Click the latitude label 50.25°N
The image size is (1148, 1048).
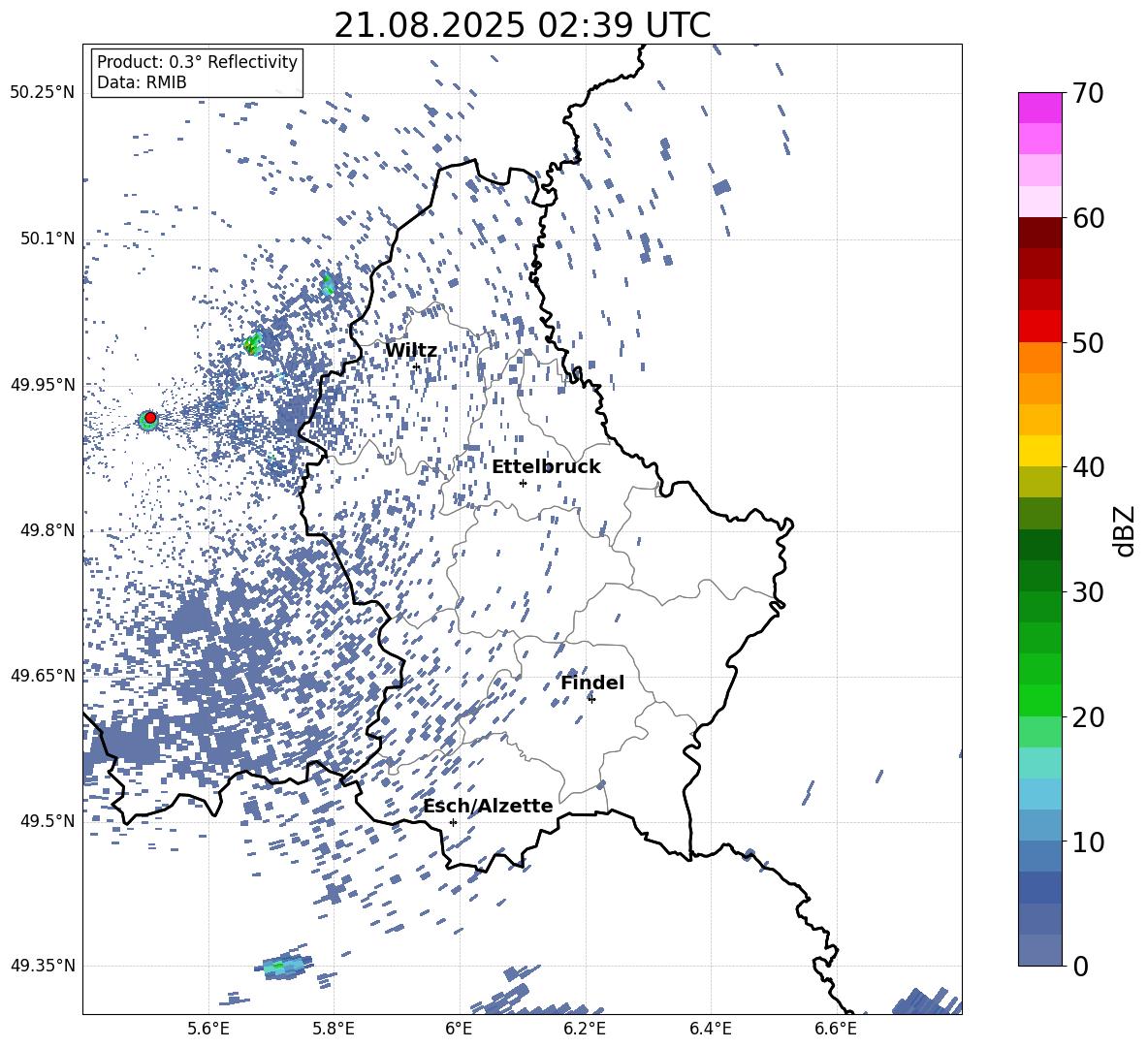point(43,93)
